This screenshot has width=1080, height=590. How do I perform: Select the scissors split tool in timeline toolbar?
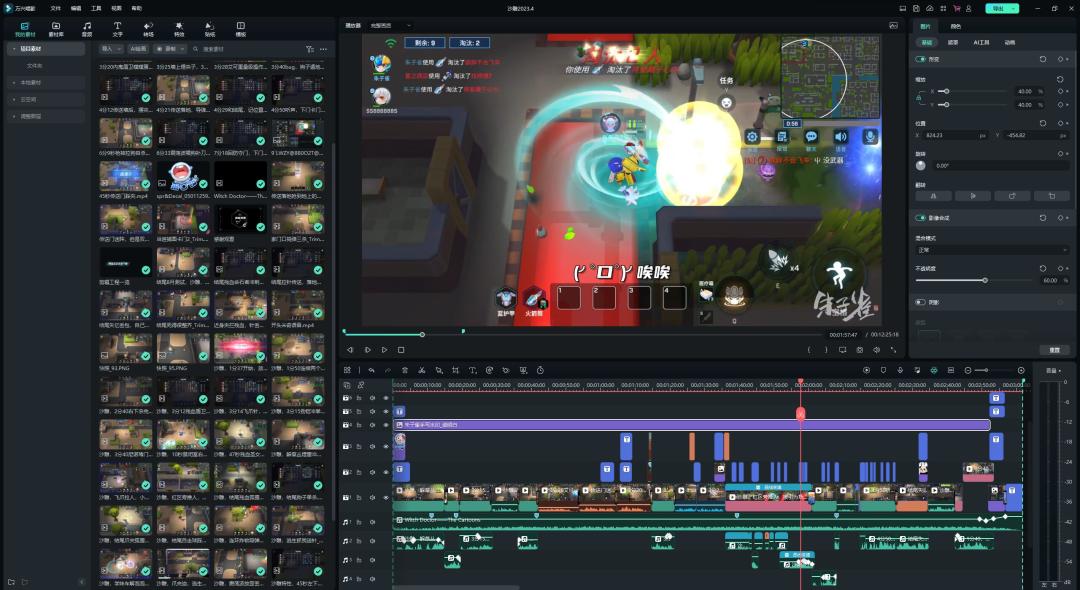422,370
